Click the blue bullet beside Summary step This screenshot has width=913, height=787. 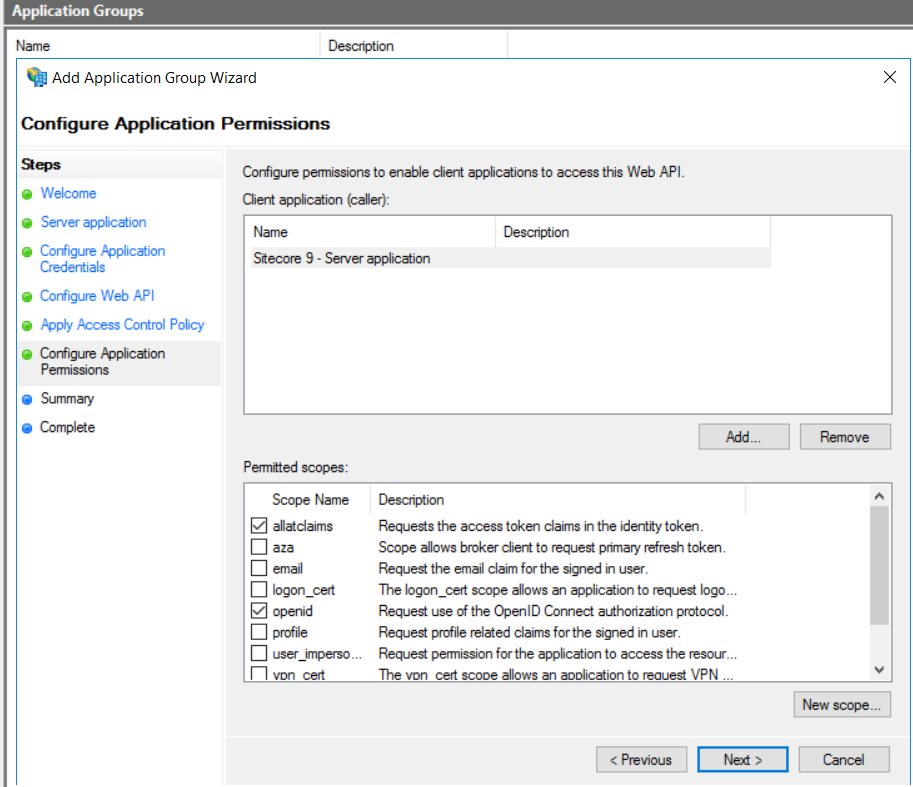tap(27, 399)
